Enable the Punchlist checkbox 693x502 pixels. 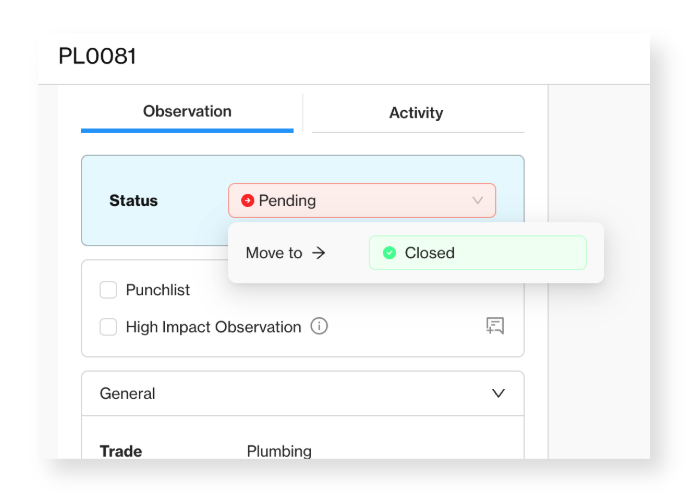[x=108, y=290]
